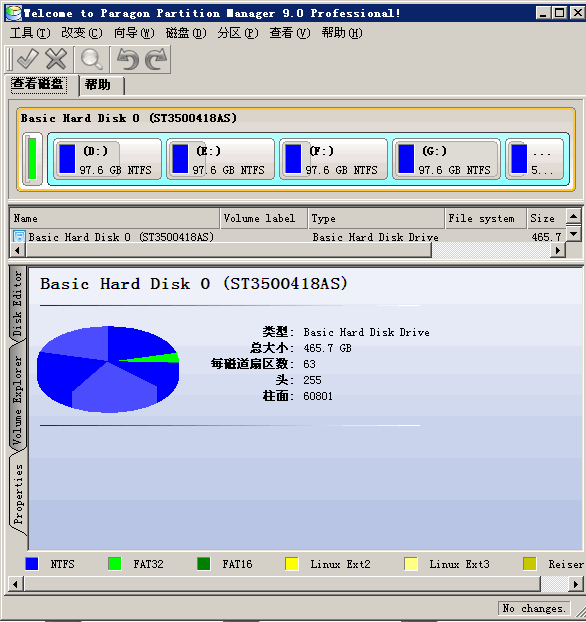Image resolution: width=586 pixels, height=622 pixels.
Task: Click the legend bar scroll right arrow
Action: 575,584
